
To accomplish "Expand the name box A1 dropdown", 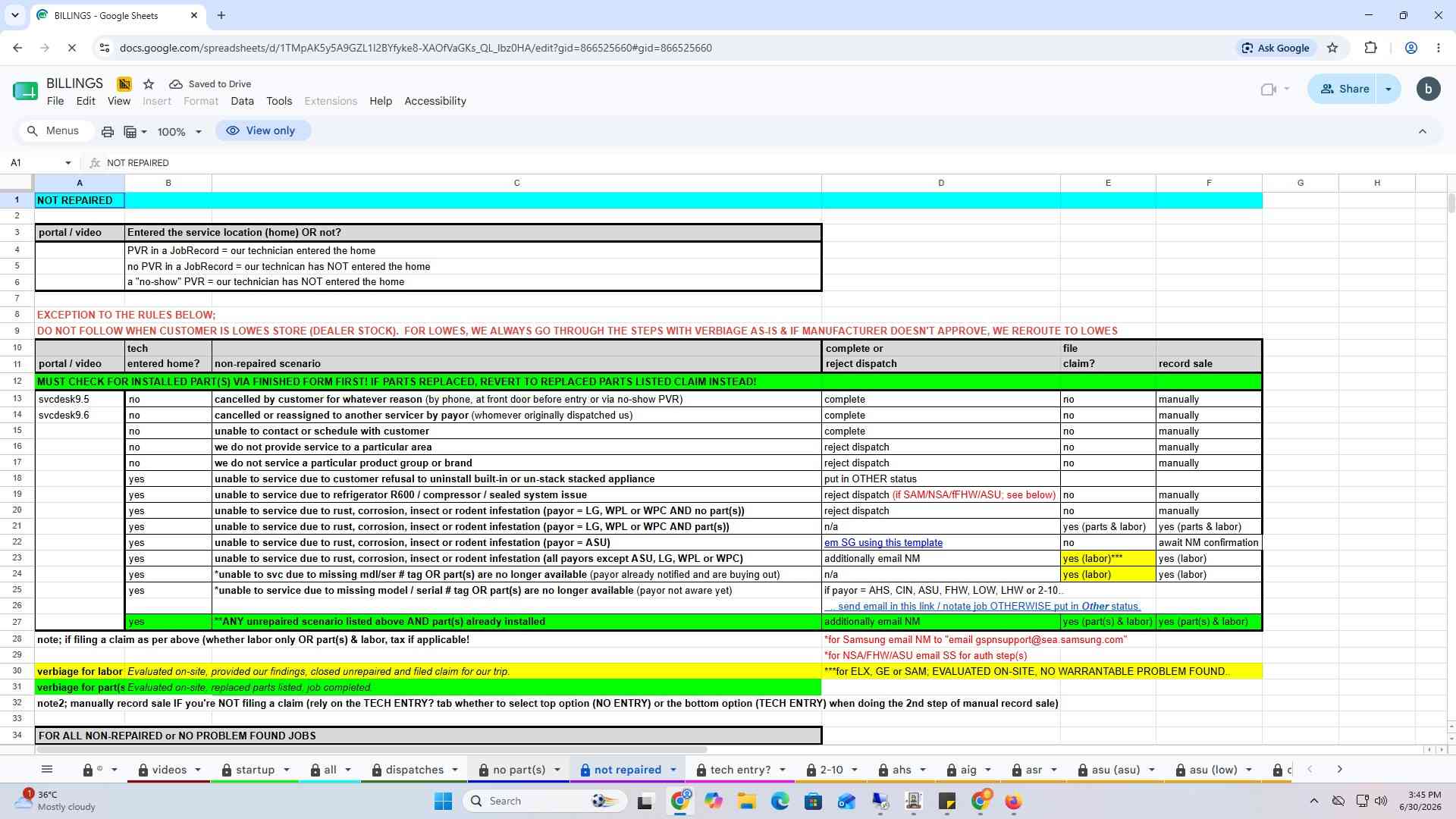I will click(68, 163).
